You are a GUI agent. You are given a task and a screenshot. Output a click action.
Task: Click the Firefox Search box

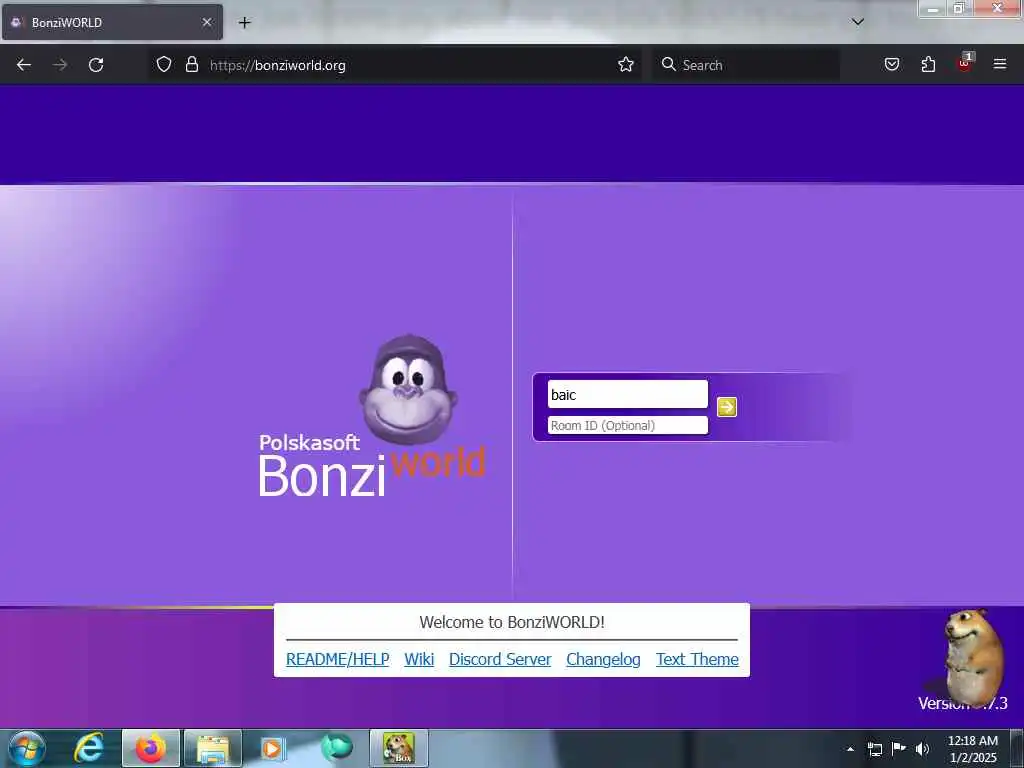click(x=746, y=65)
